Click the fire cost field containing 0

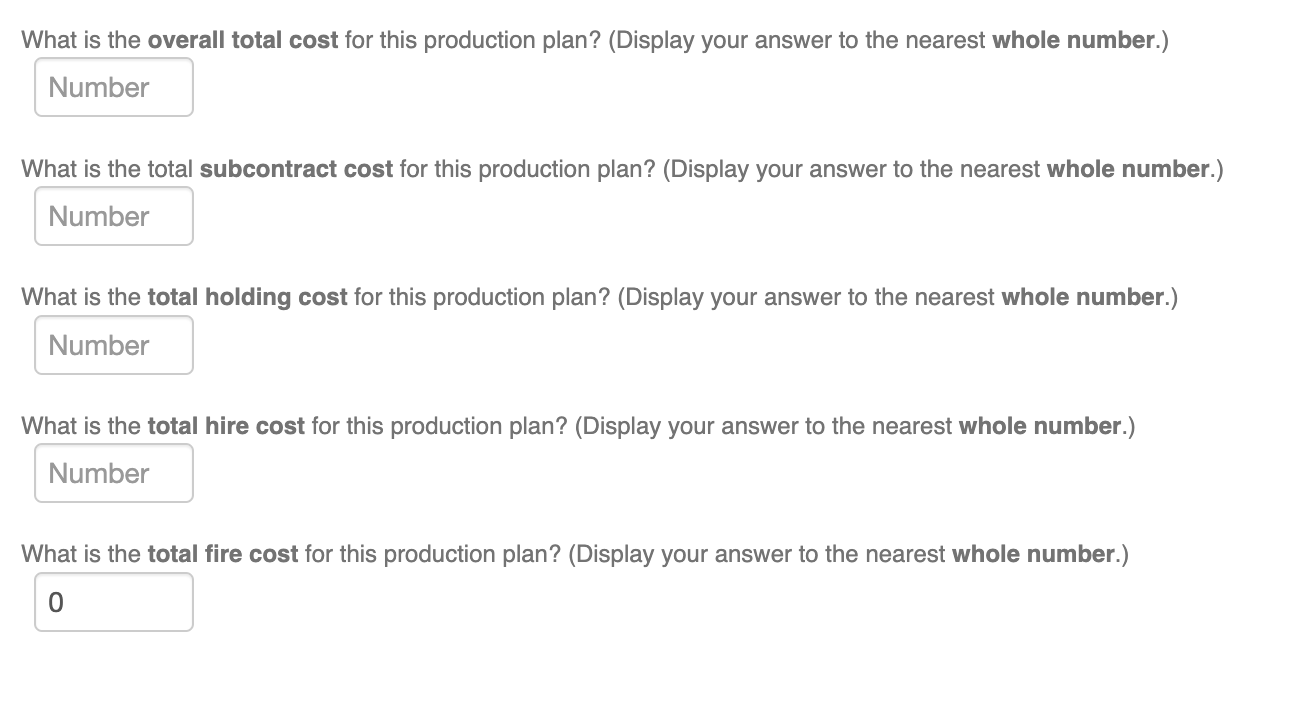(x=113, y=601)
